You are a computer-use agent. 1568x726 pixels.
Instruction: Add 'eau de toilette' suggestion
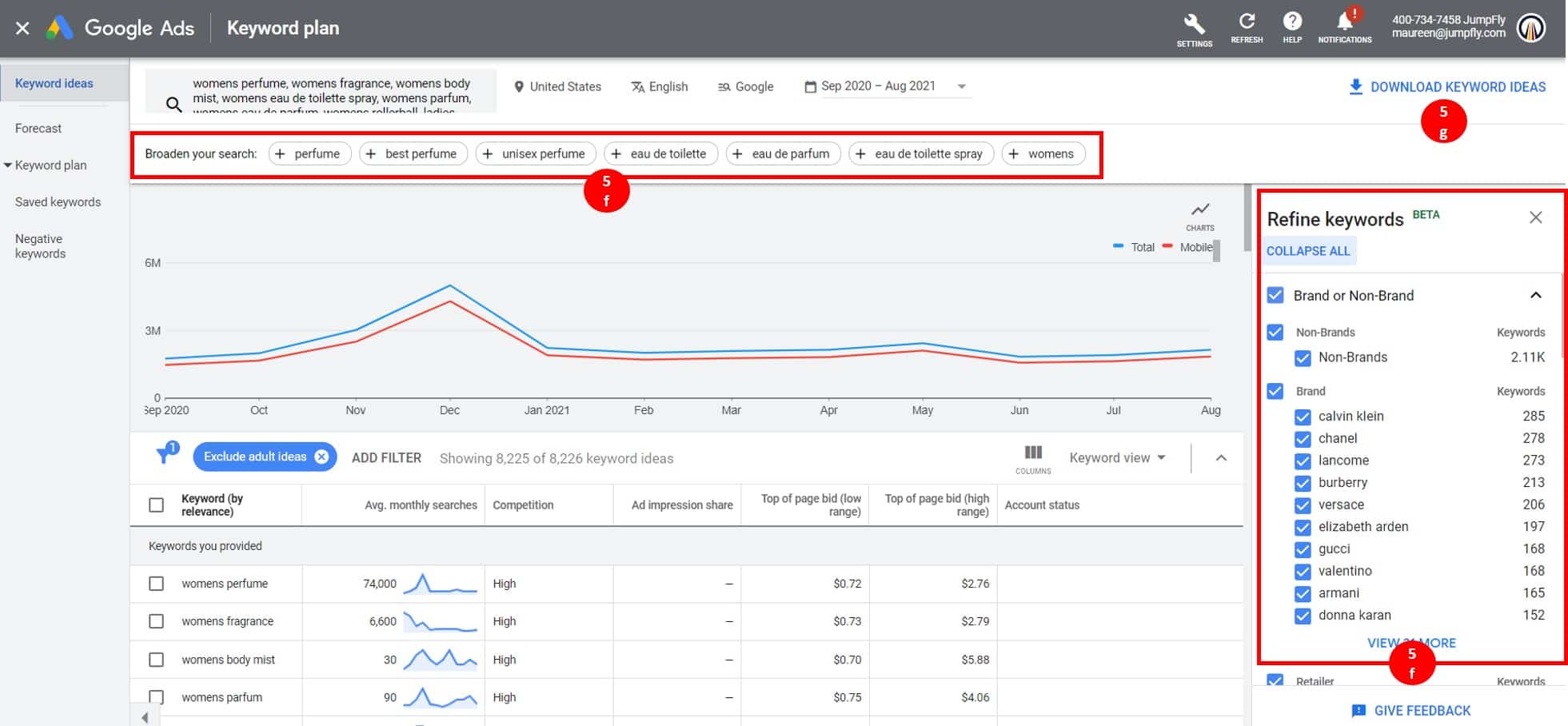[660, 154]
